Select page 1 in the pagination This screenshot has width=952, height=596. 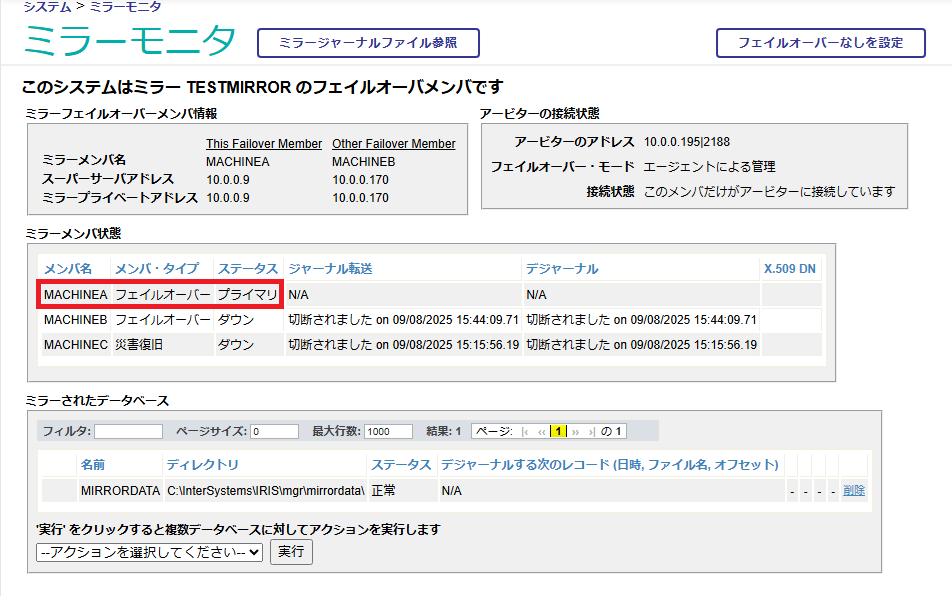tap(559, 431)
